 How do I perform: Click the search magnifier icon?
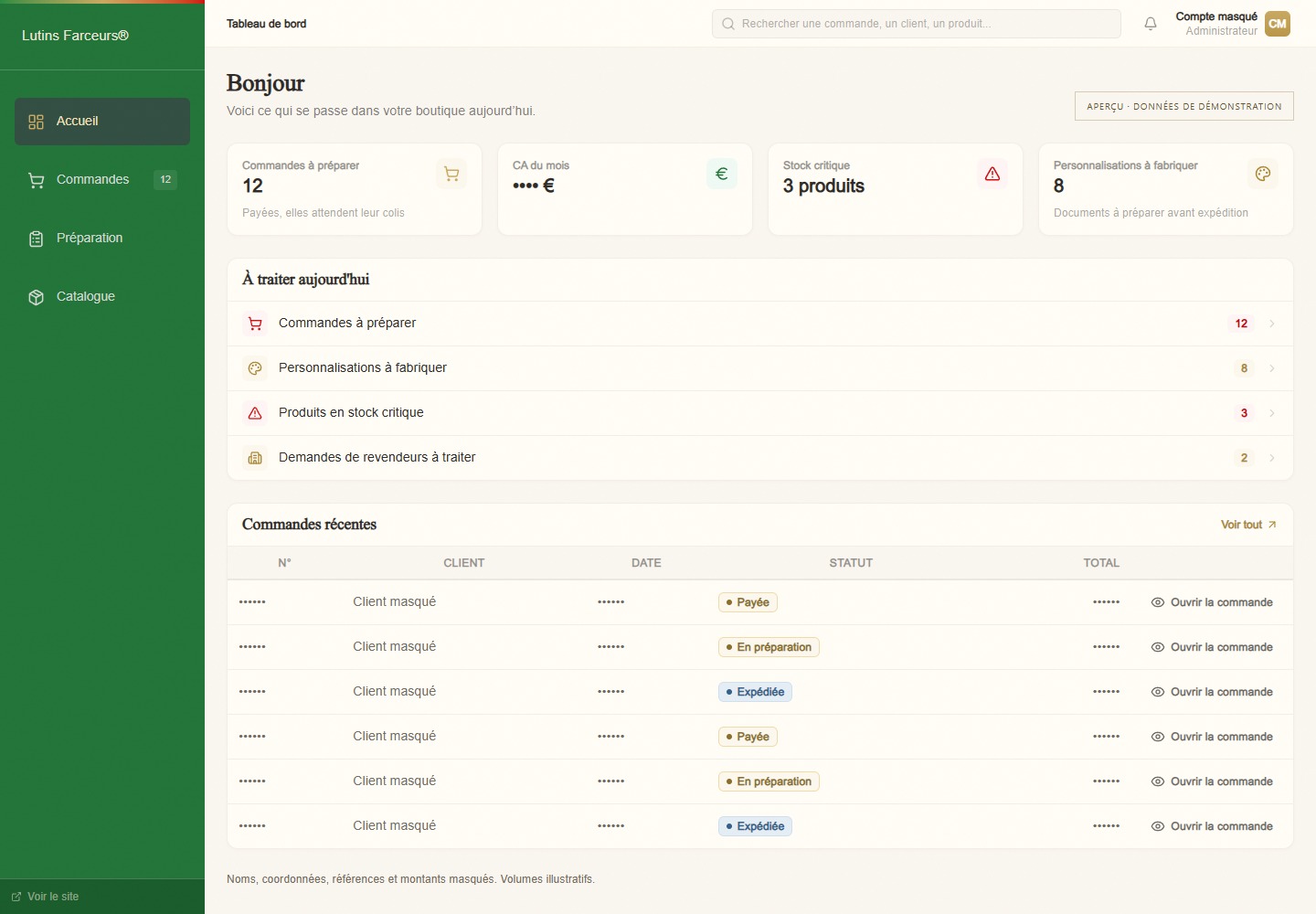pyautogui.click(x=728, y=24)
